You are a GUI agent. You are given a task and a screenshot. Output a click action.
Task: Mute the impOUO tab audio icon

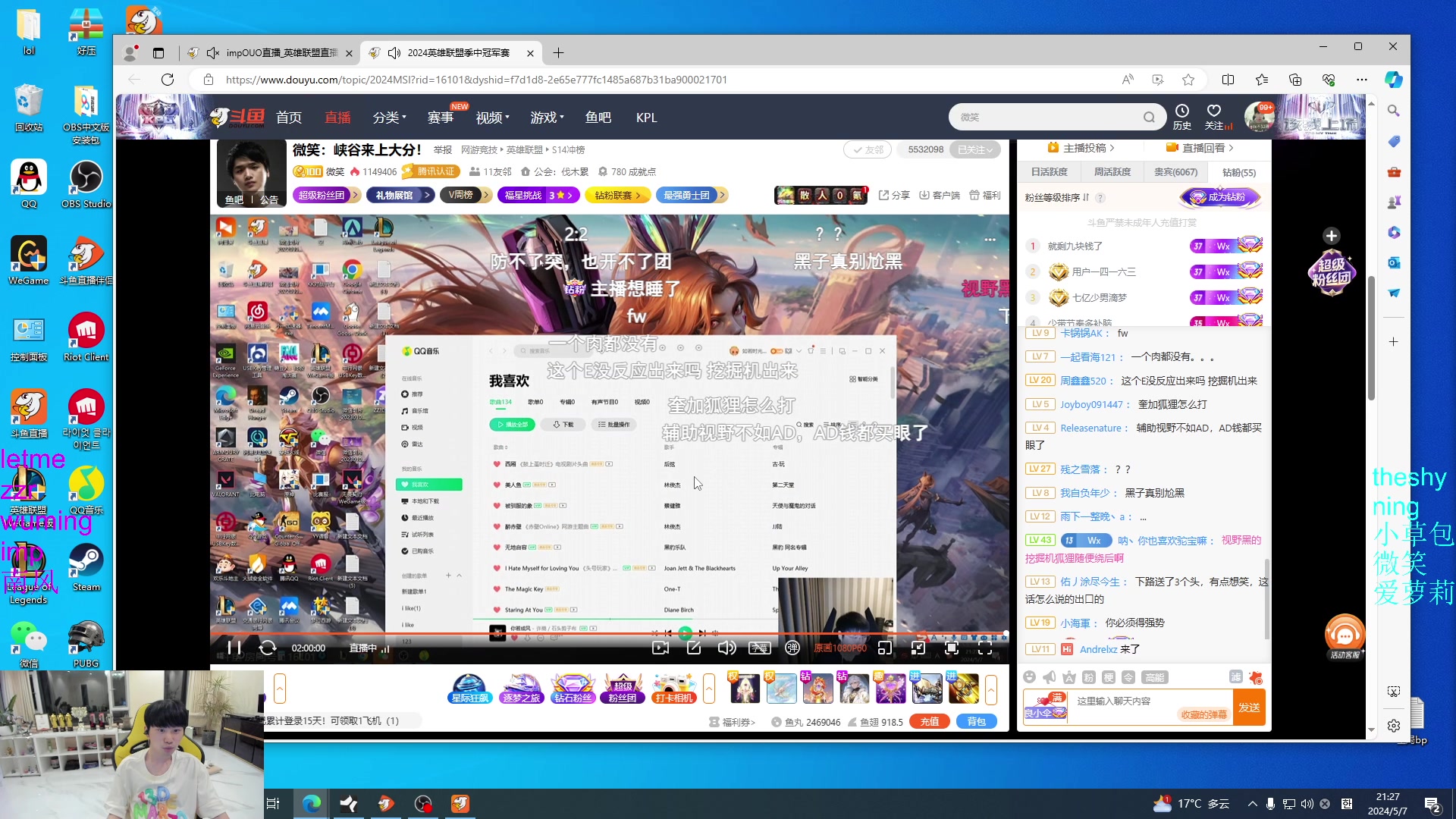pos(213,53)
